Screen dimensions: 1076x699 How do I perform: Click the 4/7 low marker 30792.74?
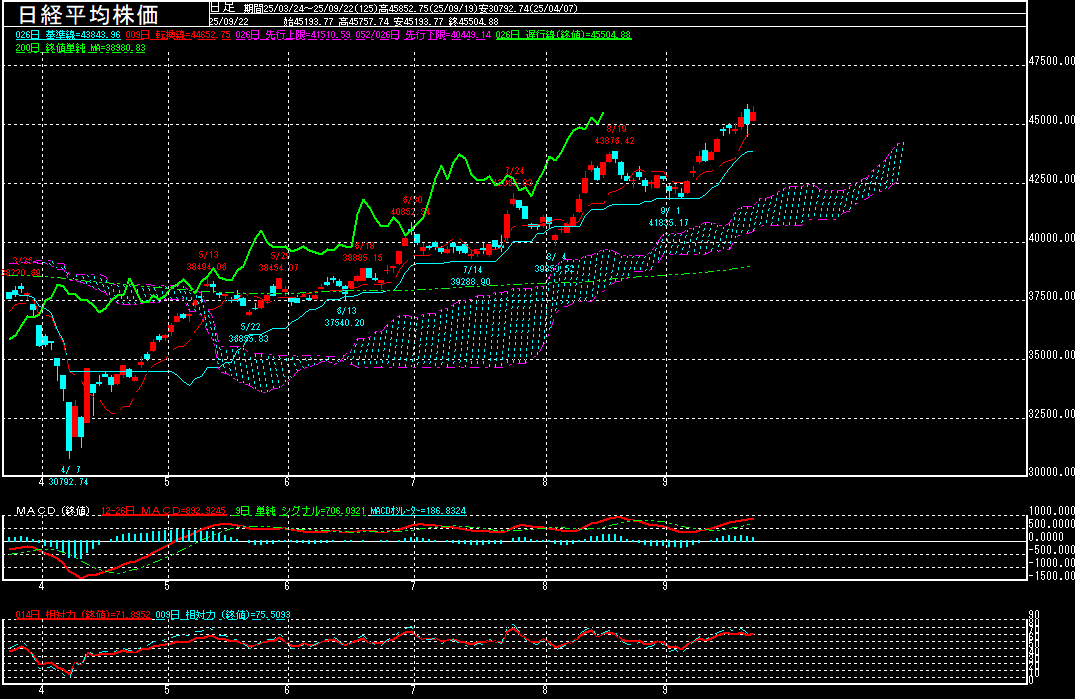pyautogui.click(x=68, y=481)
